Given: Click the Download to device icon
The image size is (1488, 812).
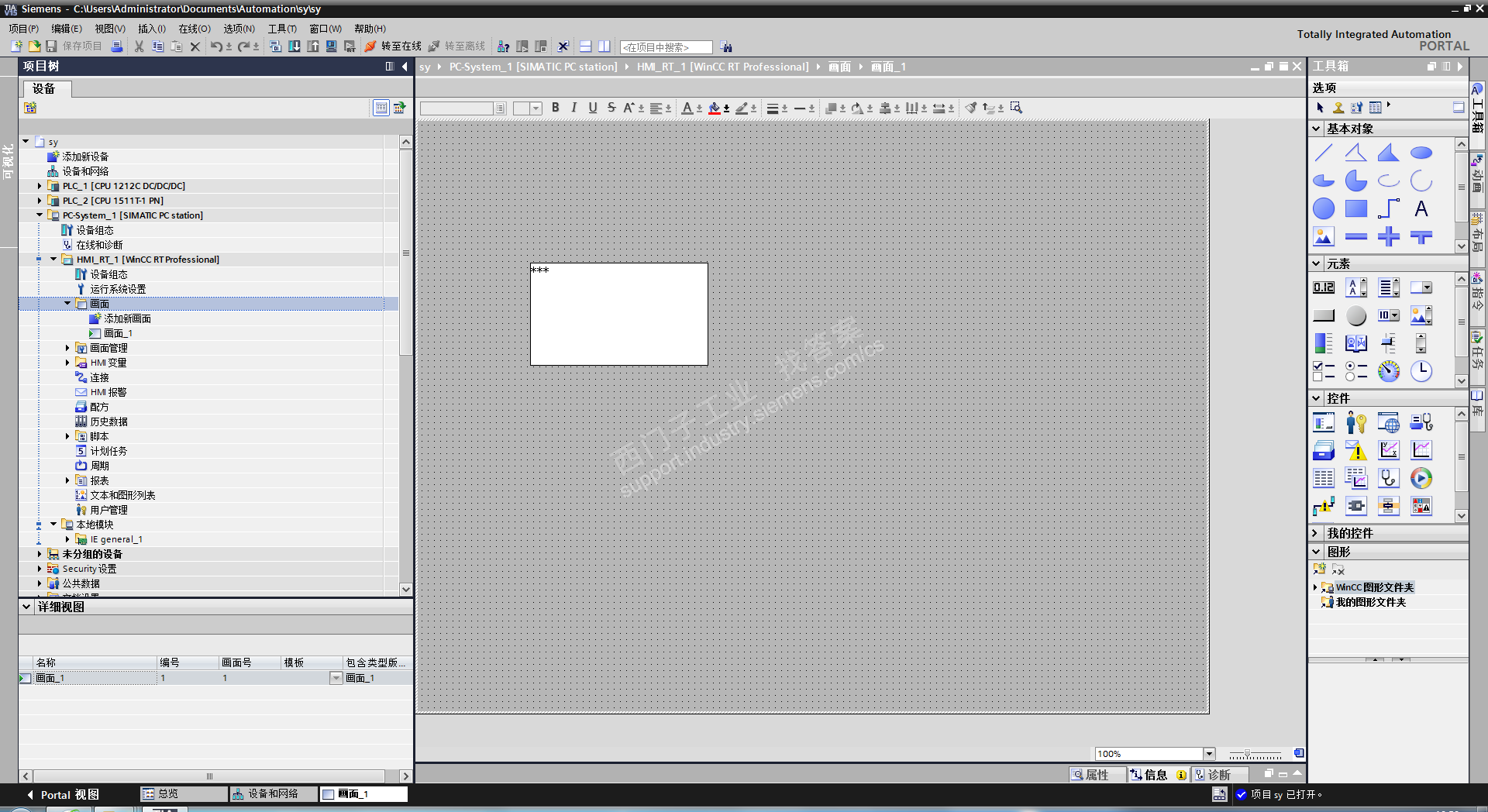Looking at the screenshot, I should coord(294,46).
